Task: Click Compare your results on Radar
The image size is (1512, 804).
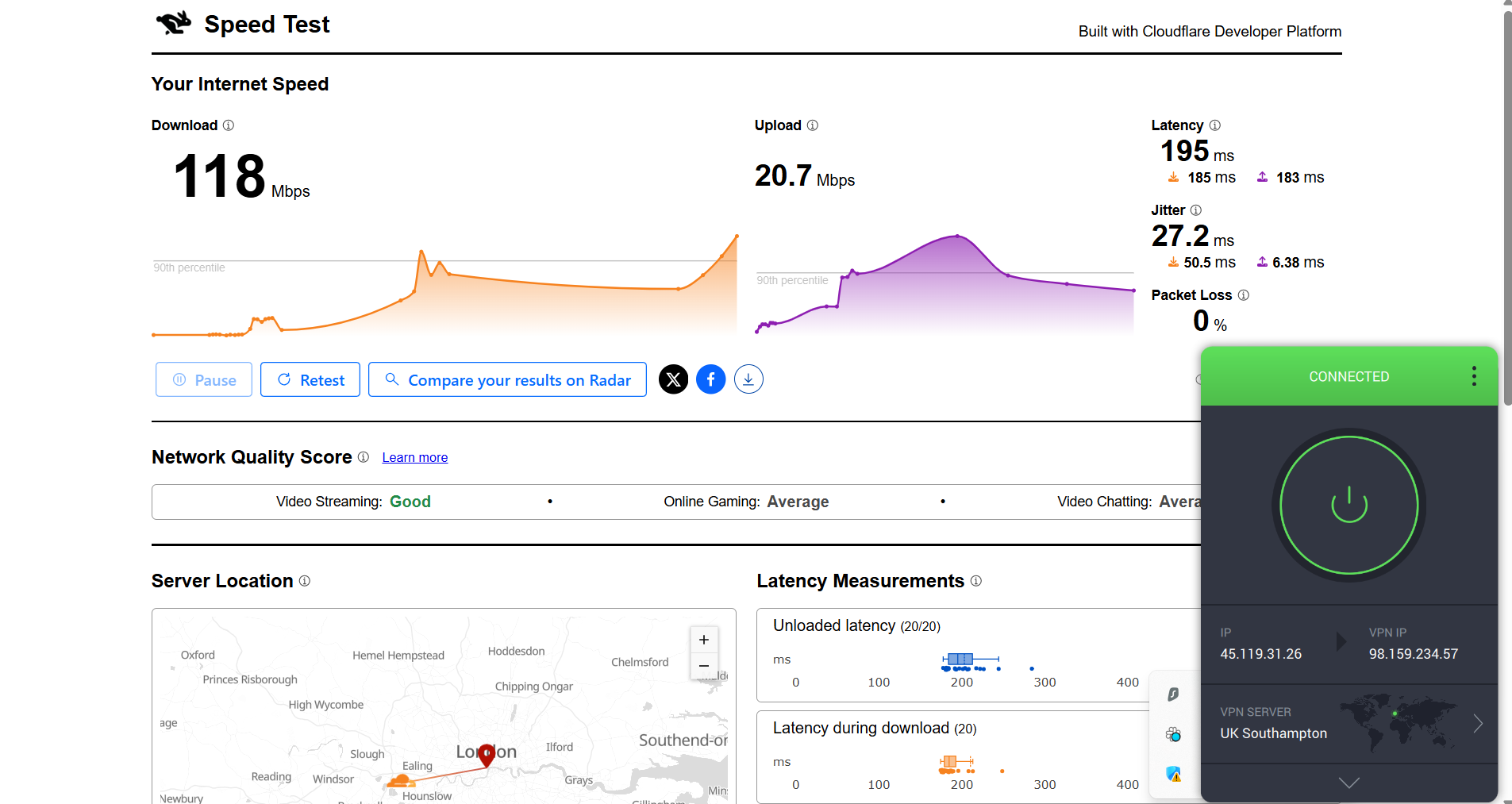Action: pyautogui.click(x=506, y=379)
